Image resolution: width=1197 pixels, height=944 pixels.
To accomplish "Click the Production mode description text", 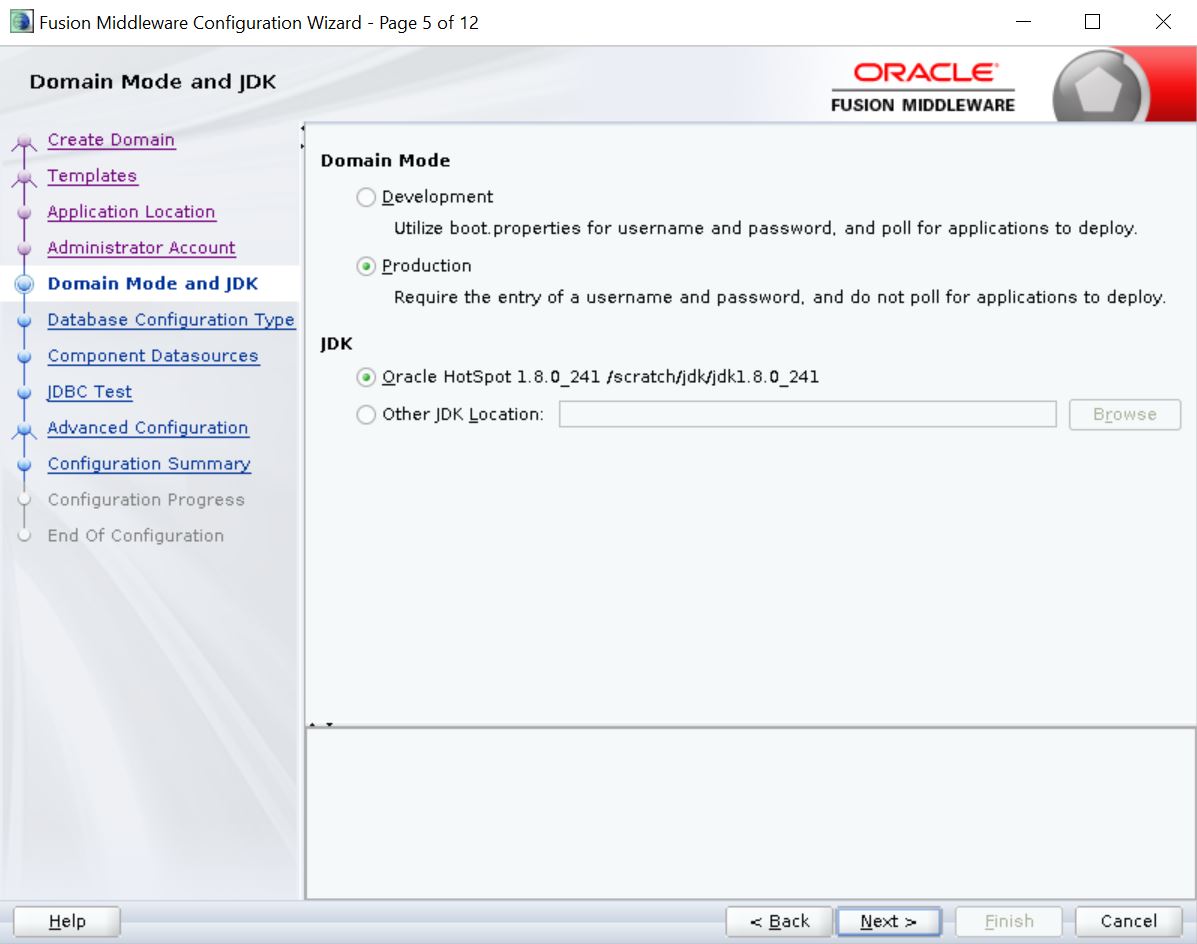I will tap(779, 297).
